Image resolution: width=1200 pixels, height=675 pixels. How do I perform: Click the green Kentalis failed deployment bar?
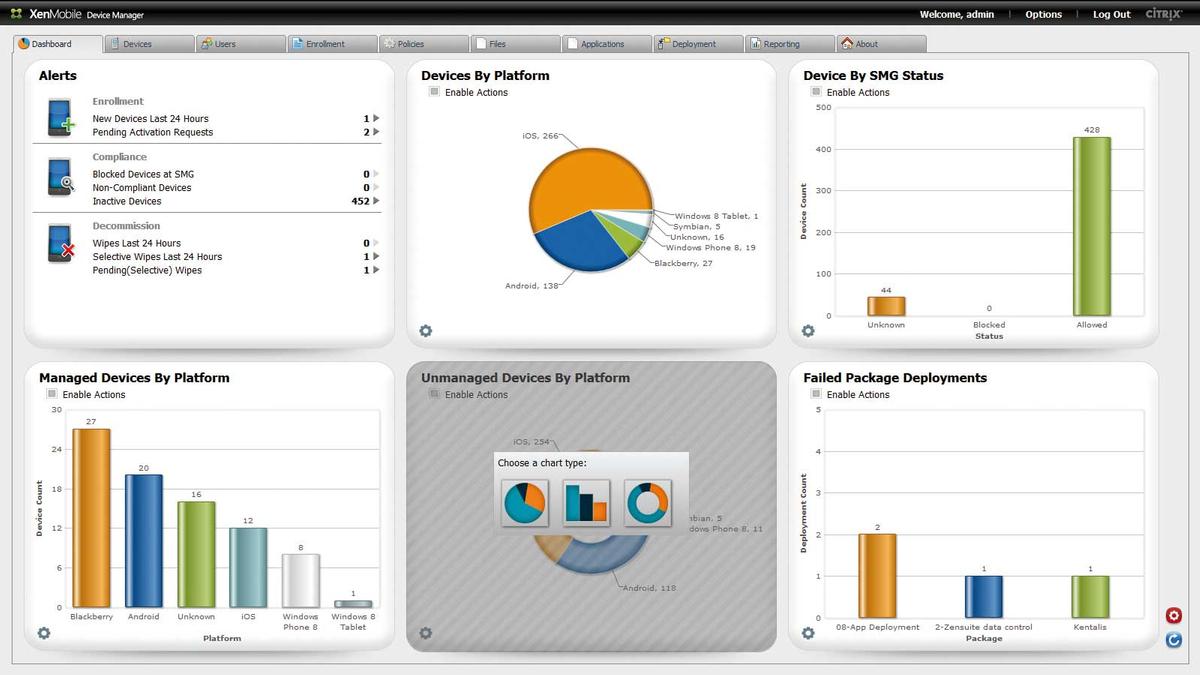[x=1090, y=597]
